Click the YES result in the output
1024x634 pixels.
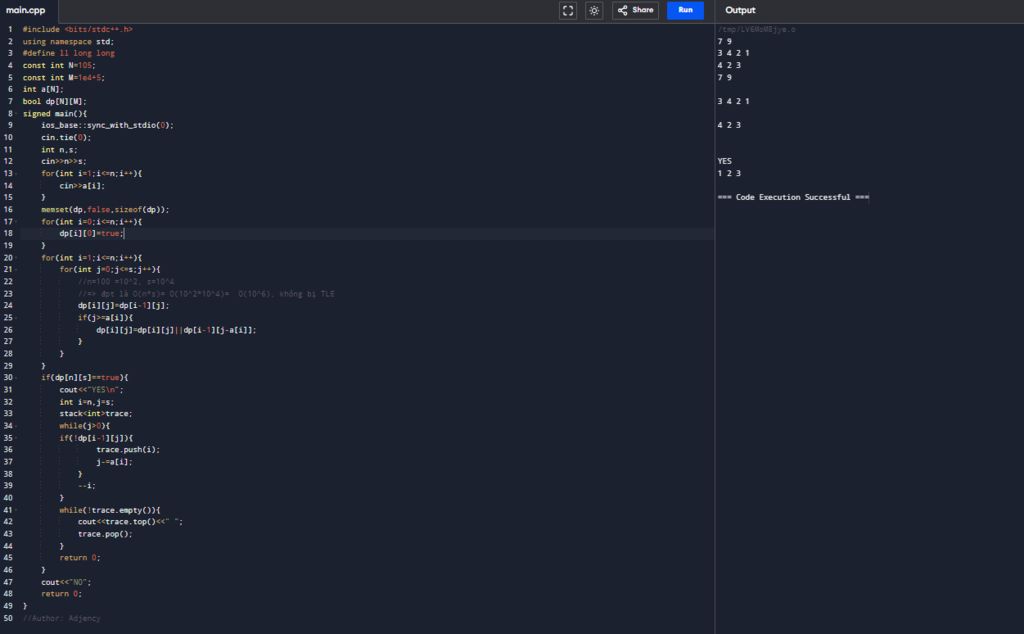725,161
